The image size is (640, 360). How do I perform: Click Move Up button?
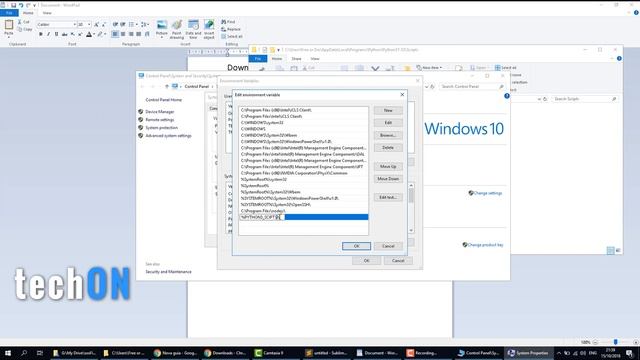coord(388,167)
